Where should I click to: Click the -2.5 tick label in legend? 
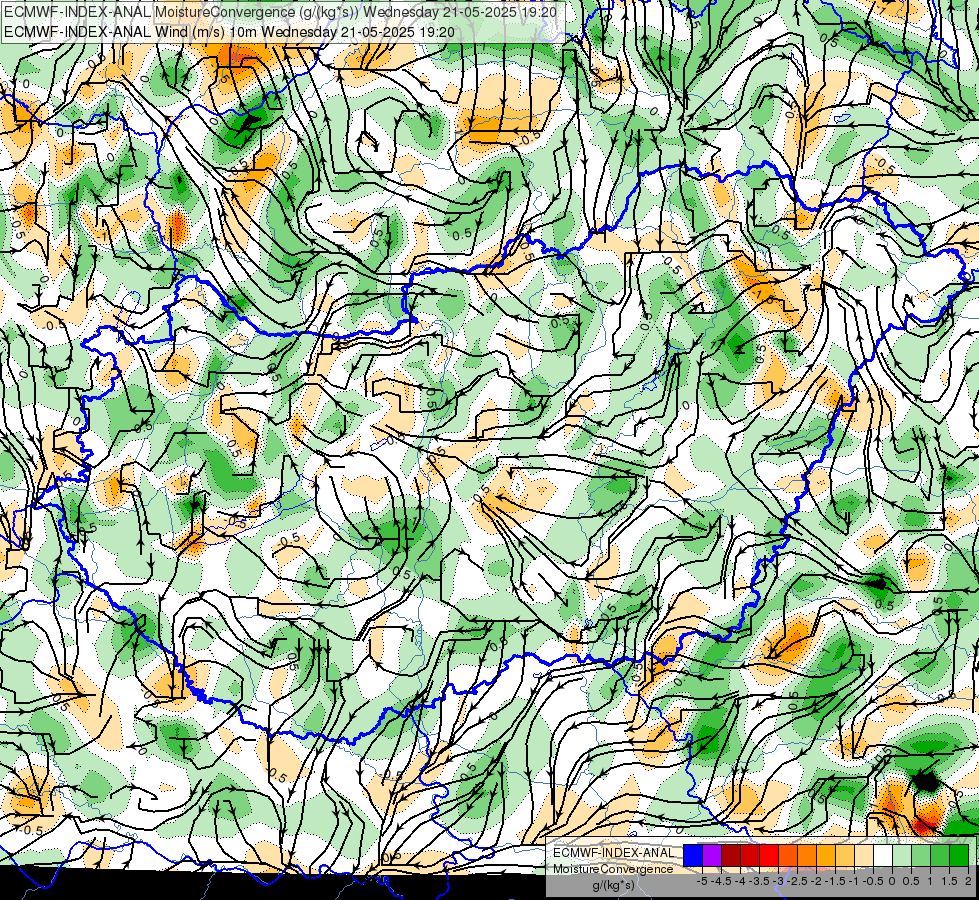coord(797,881)
